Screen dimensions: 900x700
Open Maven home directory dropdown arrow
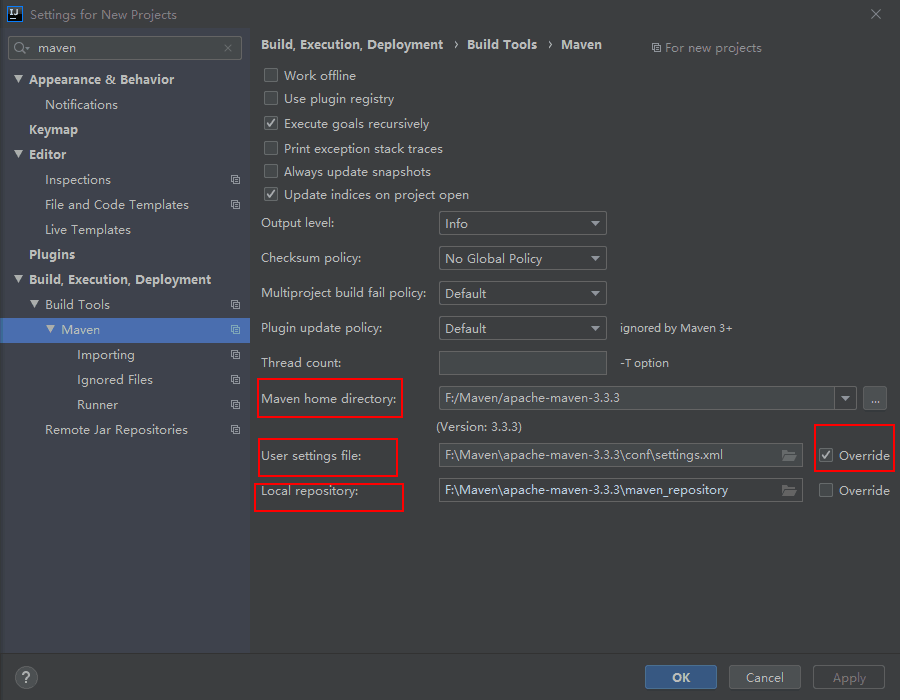[x=845, y=398]
